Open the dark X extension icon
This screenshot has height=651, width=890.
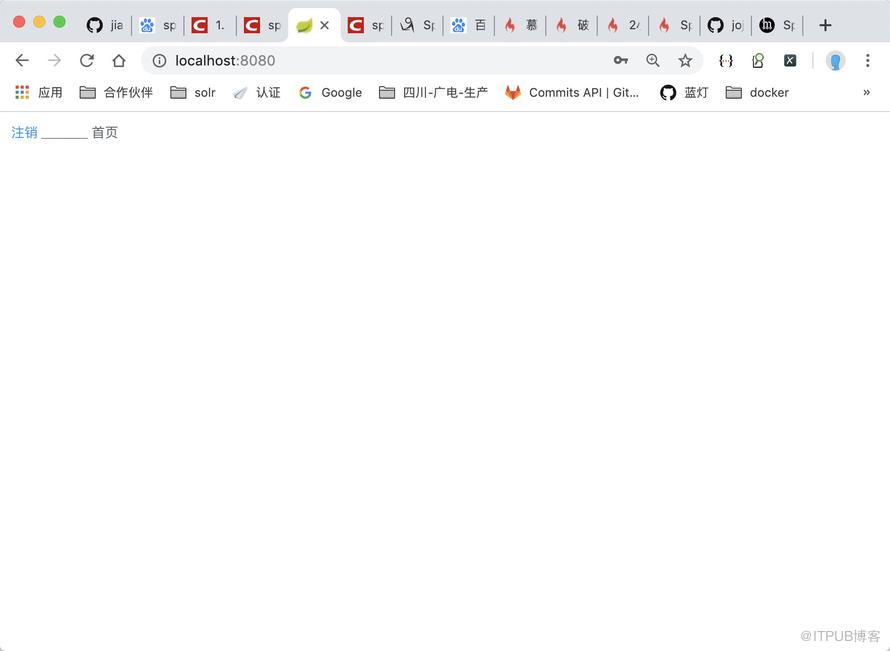point(790,61)
